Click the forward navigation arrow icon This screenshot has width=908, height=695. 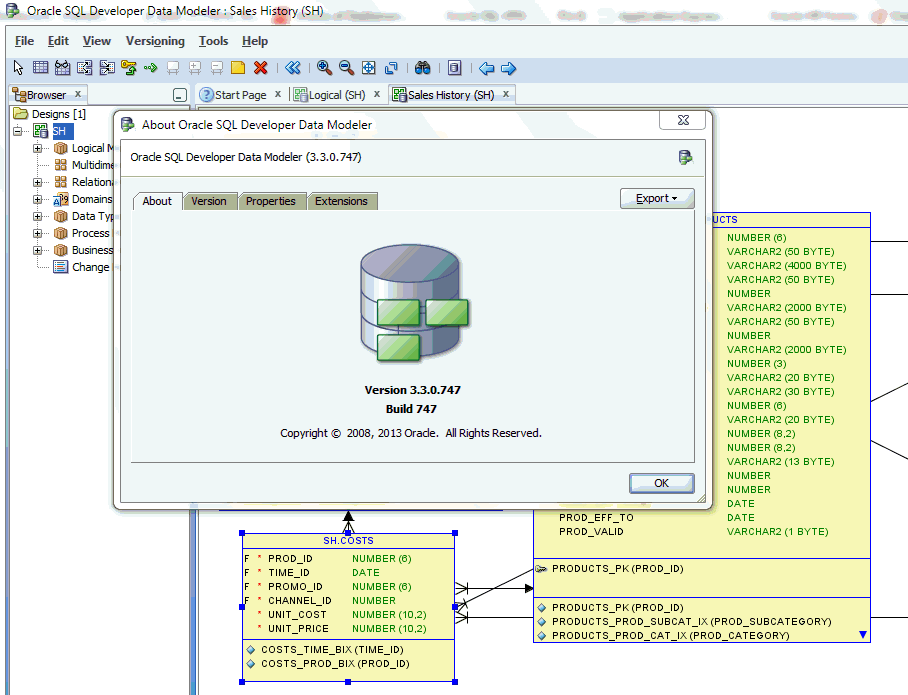click(x=509, y=68)
